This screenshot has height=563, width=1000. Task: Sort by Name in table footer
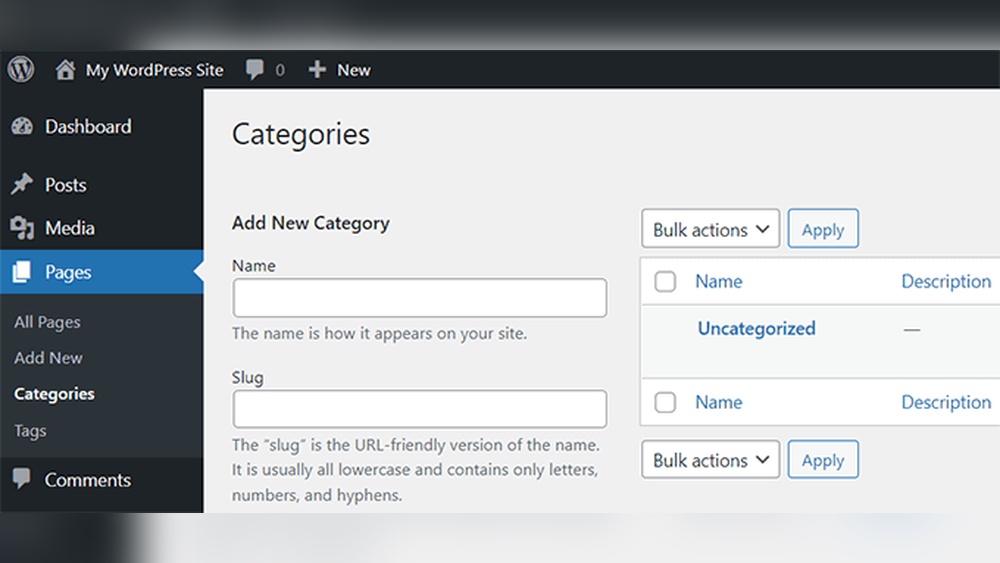pos(719,402)
